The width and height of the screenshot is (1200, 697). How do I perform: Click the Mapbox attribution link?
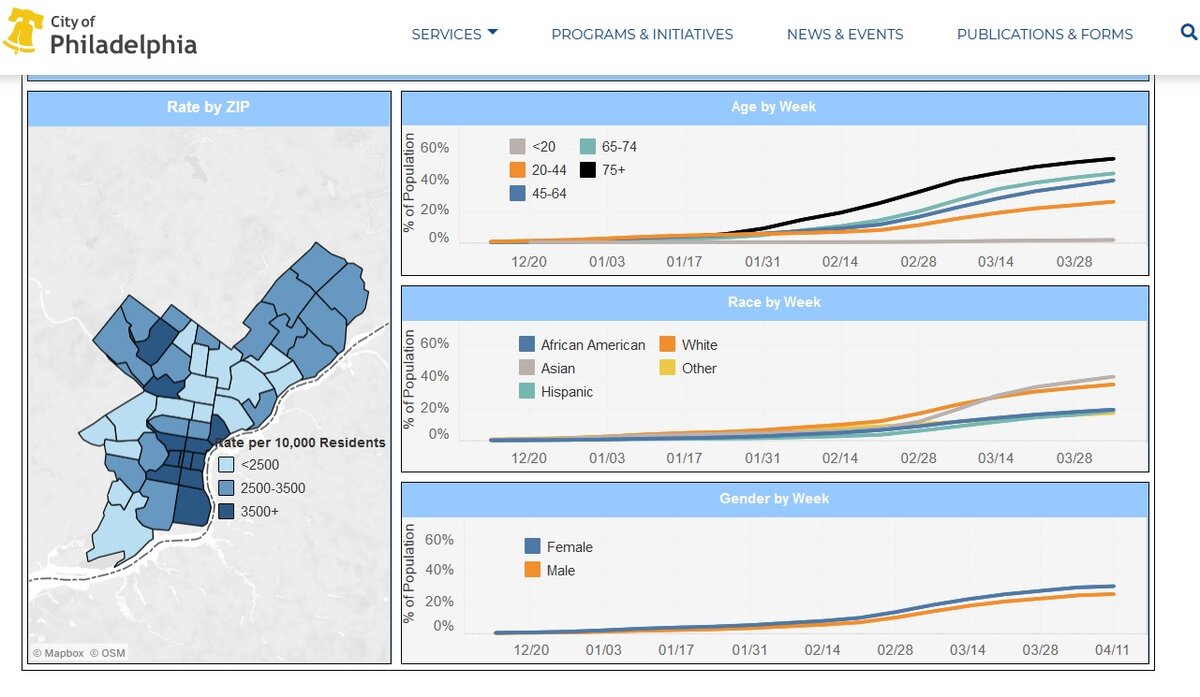pyautogui.click(x=56, y=653)
